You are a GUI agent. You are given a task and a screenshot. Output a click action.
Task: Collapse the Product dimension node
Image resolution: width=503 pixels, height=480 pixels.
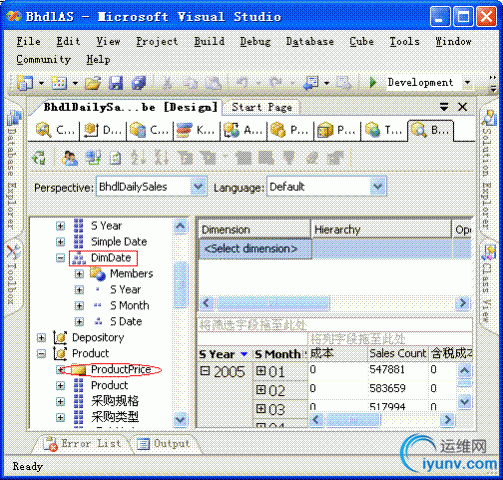pyautogui.click(x=41, y=353)
